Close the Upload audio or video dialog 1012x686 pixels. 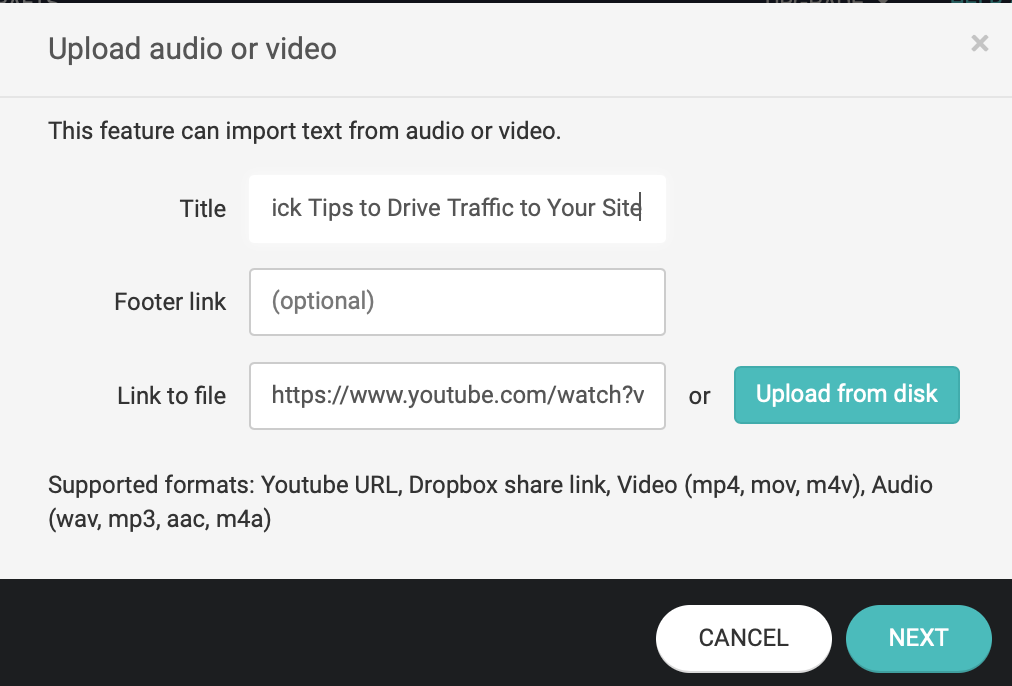click(979, 44)
